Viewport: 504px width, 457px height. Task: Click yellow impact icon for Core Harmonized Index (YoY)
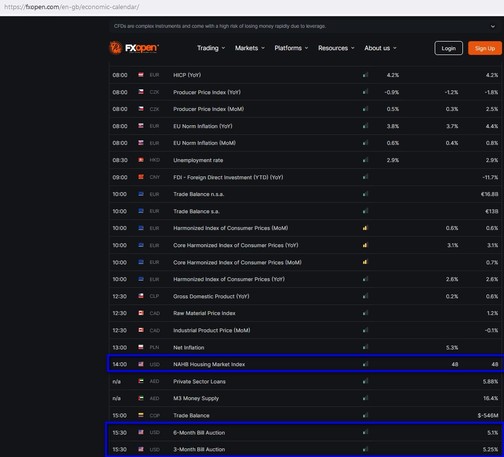point(365,245)
